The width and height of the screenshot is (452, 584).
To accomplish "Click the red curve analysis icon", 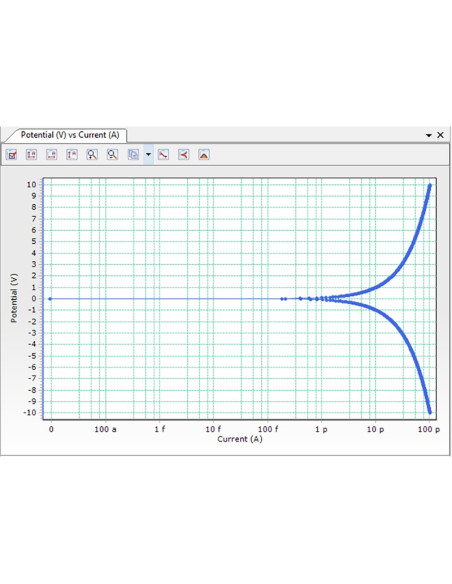I will point(163,155).
